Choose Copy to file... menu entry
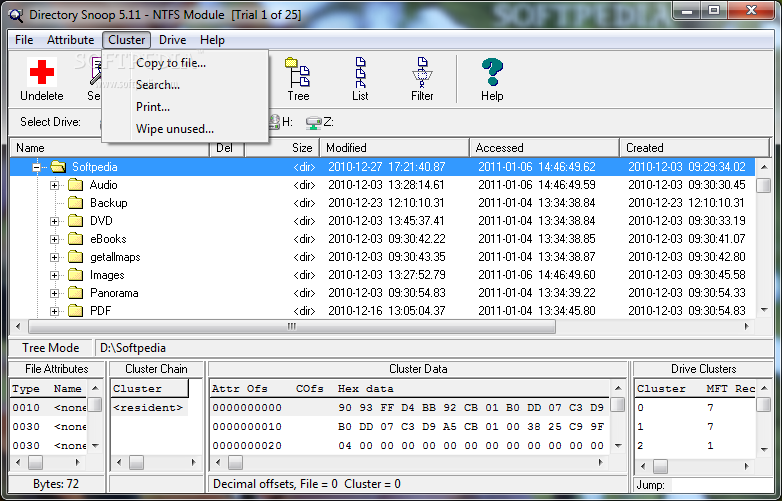782x501 pixels. (x=185, y=63)
